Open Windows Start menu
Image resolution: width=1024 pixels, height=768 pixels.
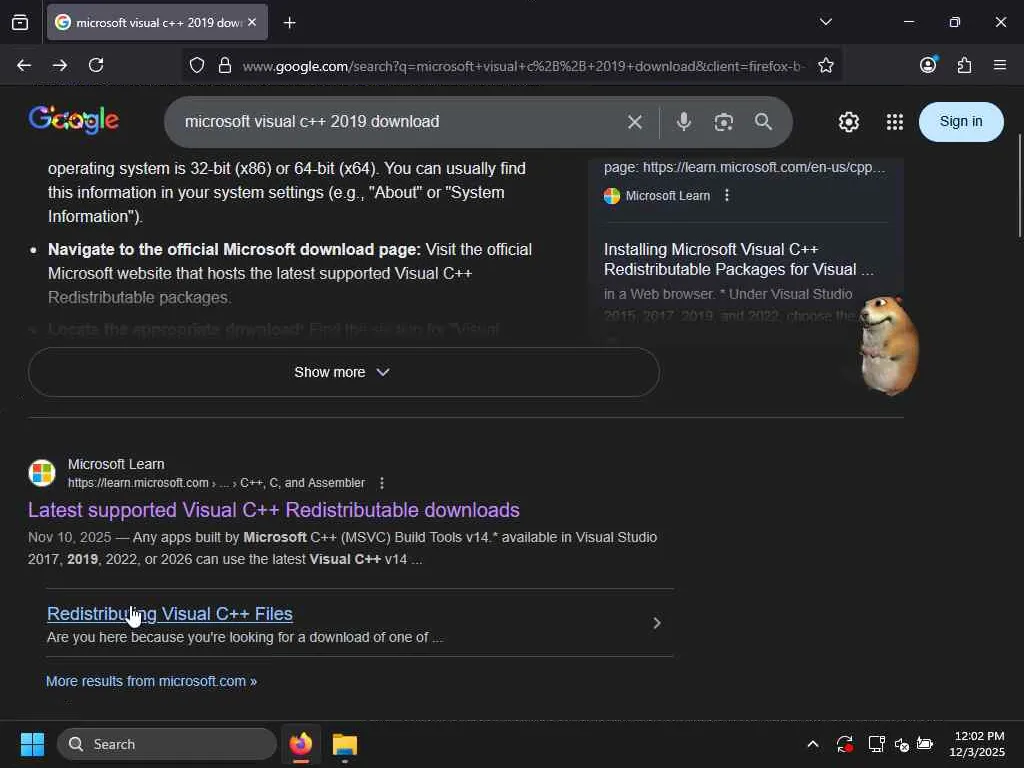[x=32, y=744]
